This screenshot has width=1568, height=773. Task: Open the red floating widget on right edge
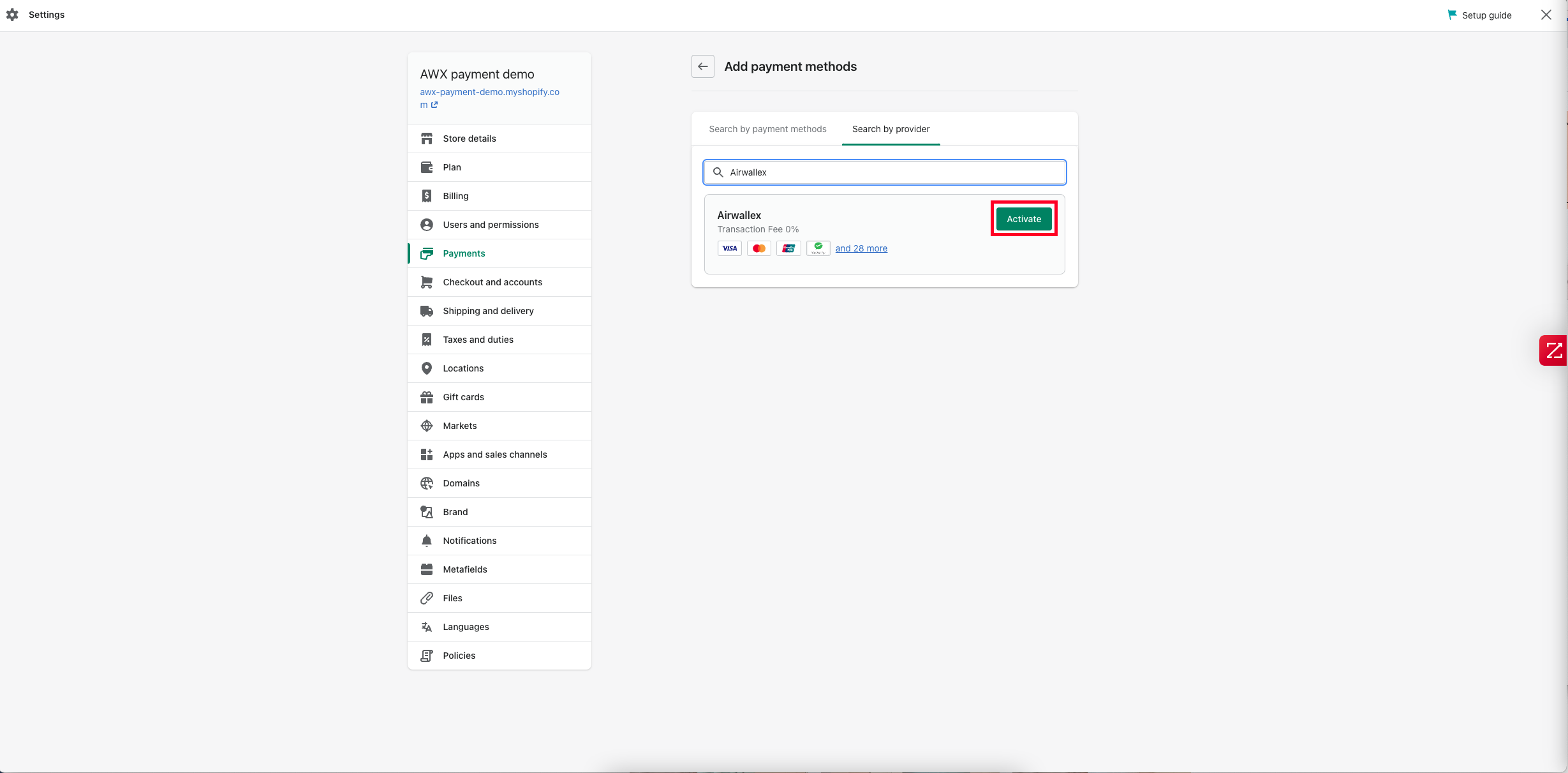(1553, 350)
